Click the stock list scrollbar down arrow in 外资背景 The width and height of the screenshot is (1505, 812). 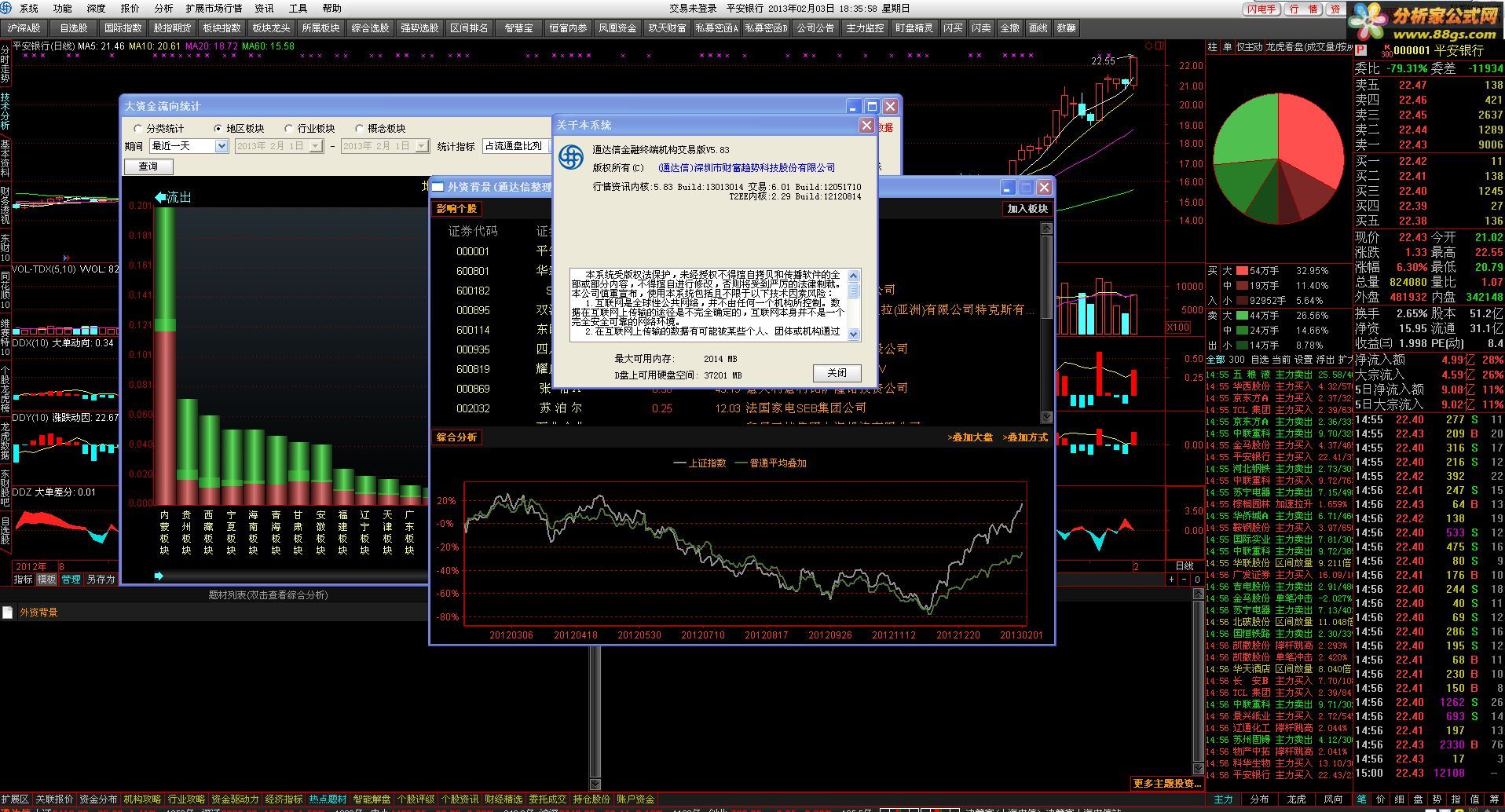pos(1046,417)
